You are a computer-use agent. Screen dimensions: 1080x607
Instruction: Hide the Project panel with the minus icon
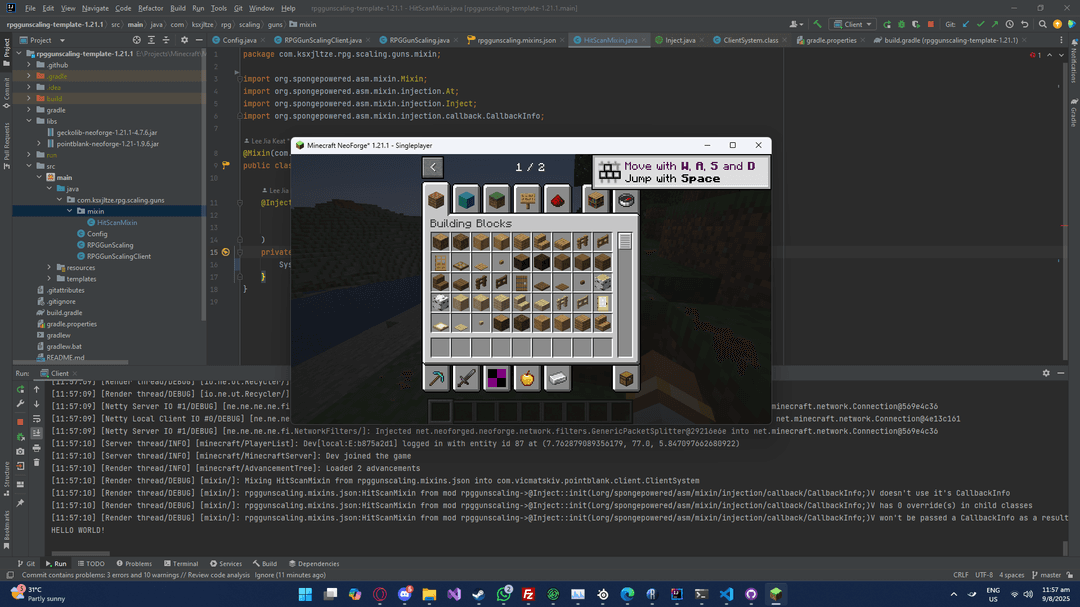(x=199, y=40)
